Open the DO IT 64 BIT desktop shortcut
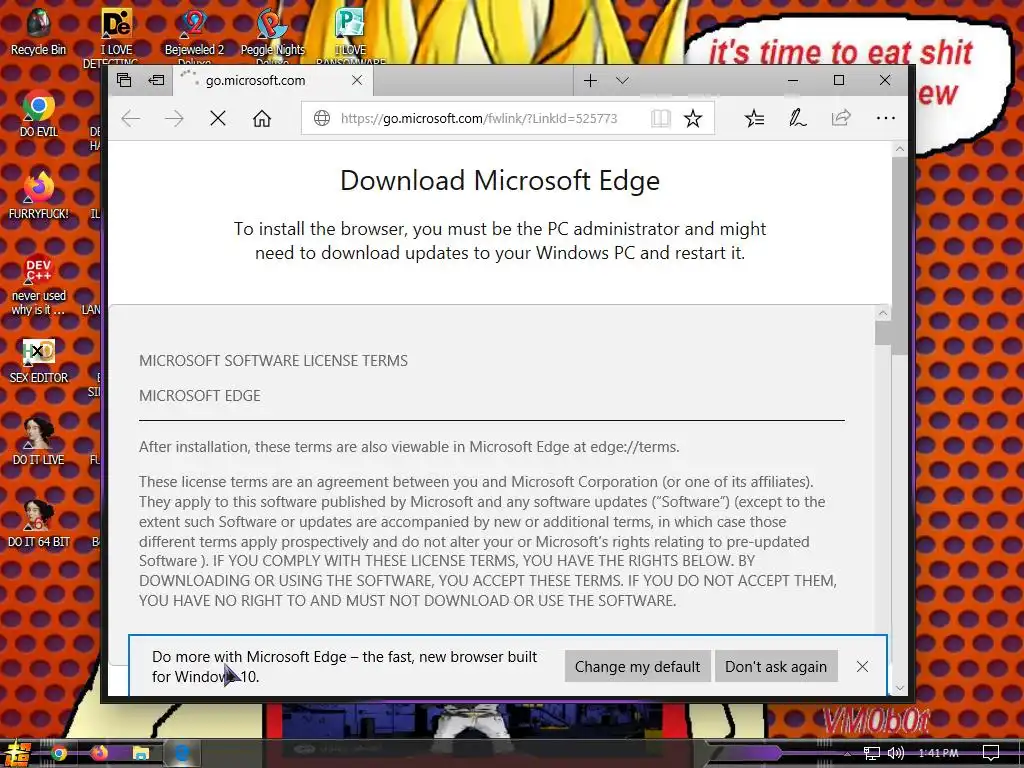 click(x=39, y=524)
